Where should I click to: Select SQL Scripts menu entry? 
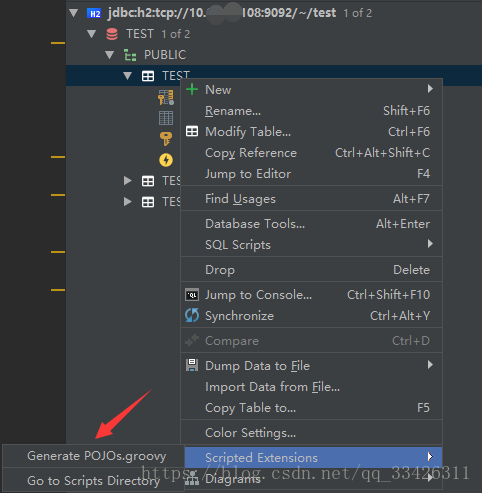[x=311, y=245]
